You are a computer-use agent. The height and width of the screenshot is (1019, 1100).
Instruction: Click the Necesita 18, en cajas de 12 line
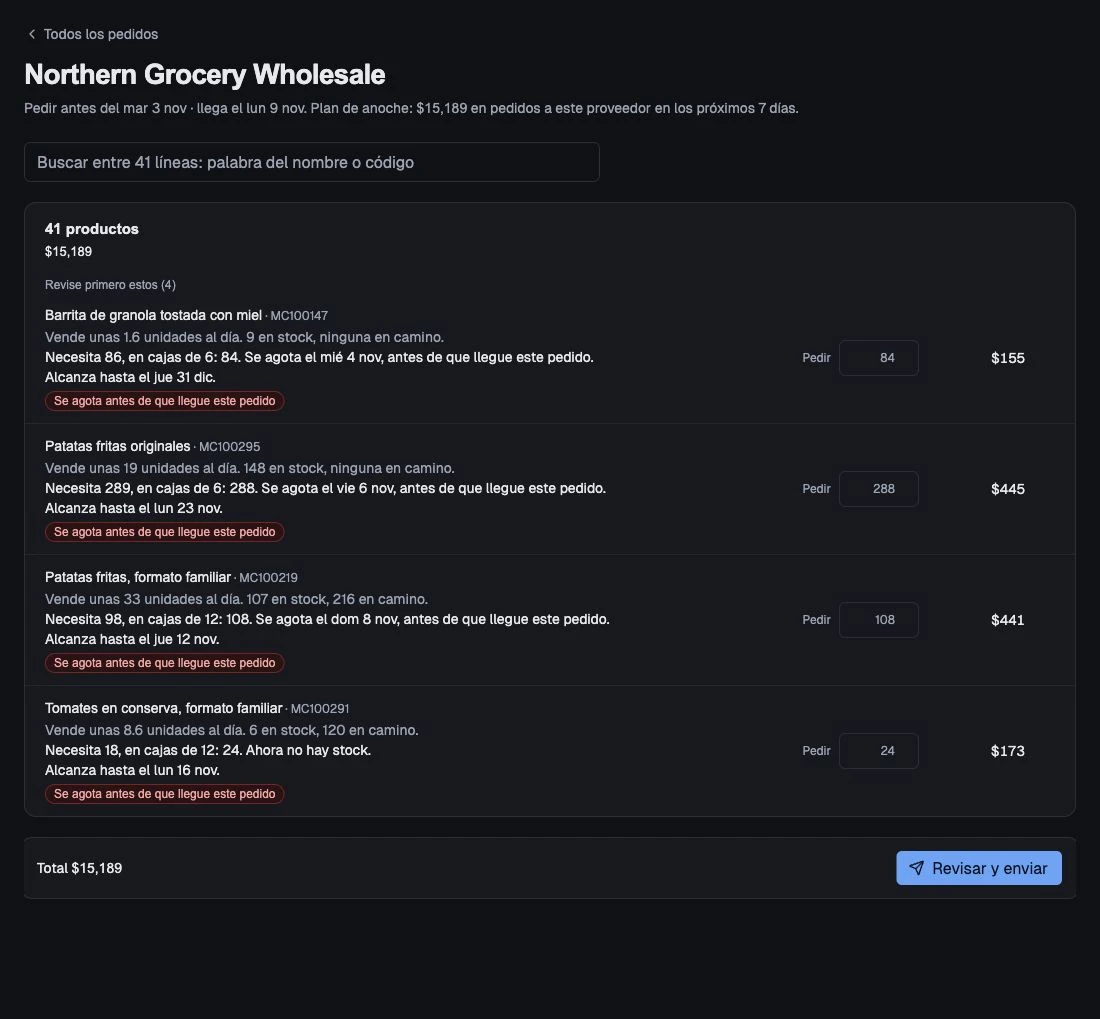208,750
